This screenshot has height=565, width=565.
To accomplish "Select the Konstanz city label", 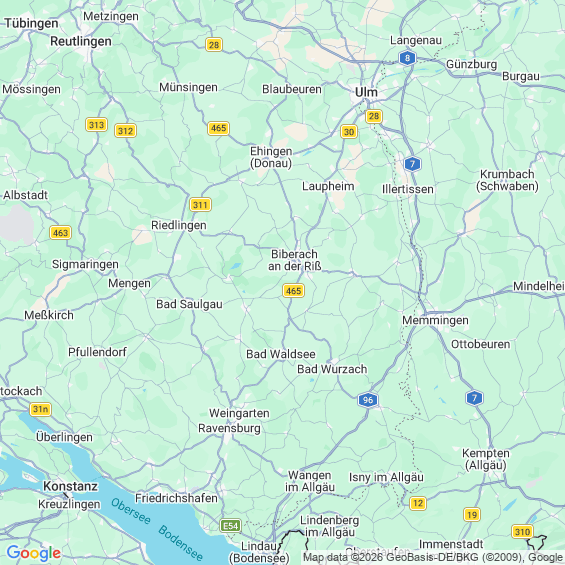I will point(70,486).
